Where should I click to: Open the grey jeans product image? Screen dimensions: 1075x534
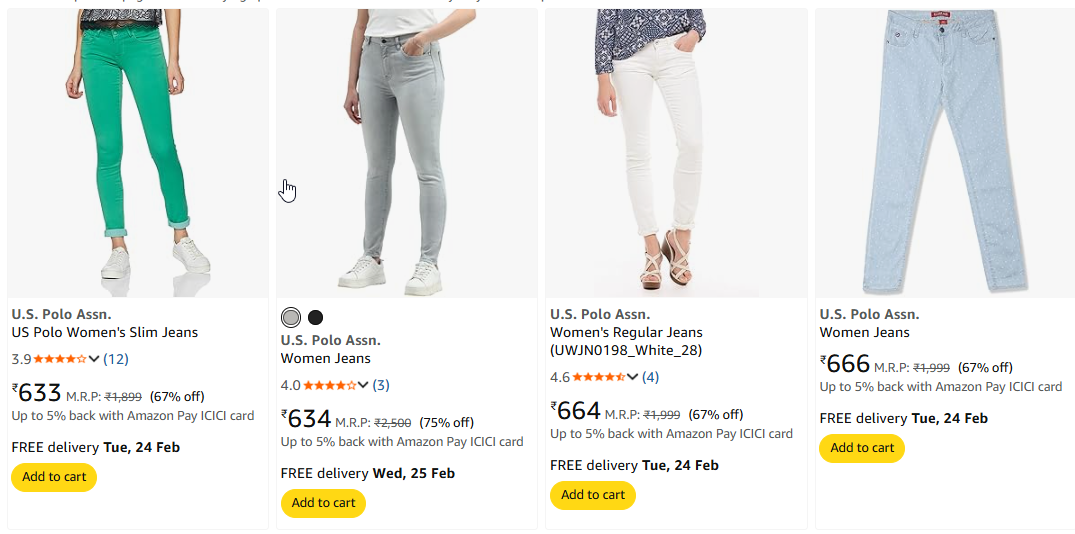click(x=407, y=150)
